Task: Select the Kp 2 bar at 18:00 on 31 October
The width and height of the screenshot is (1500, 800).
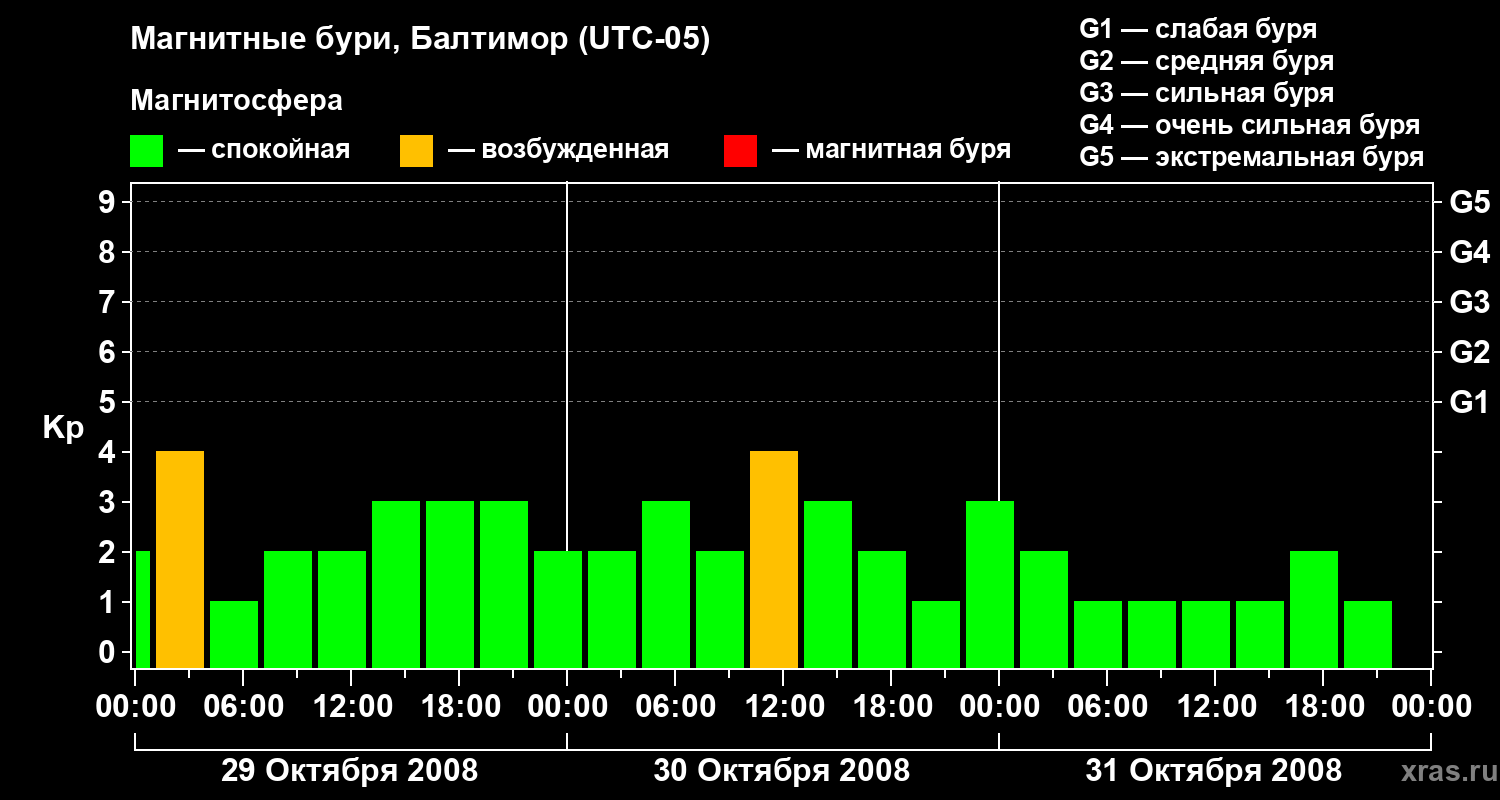Action: coord(1314,609)
